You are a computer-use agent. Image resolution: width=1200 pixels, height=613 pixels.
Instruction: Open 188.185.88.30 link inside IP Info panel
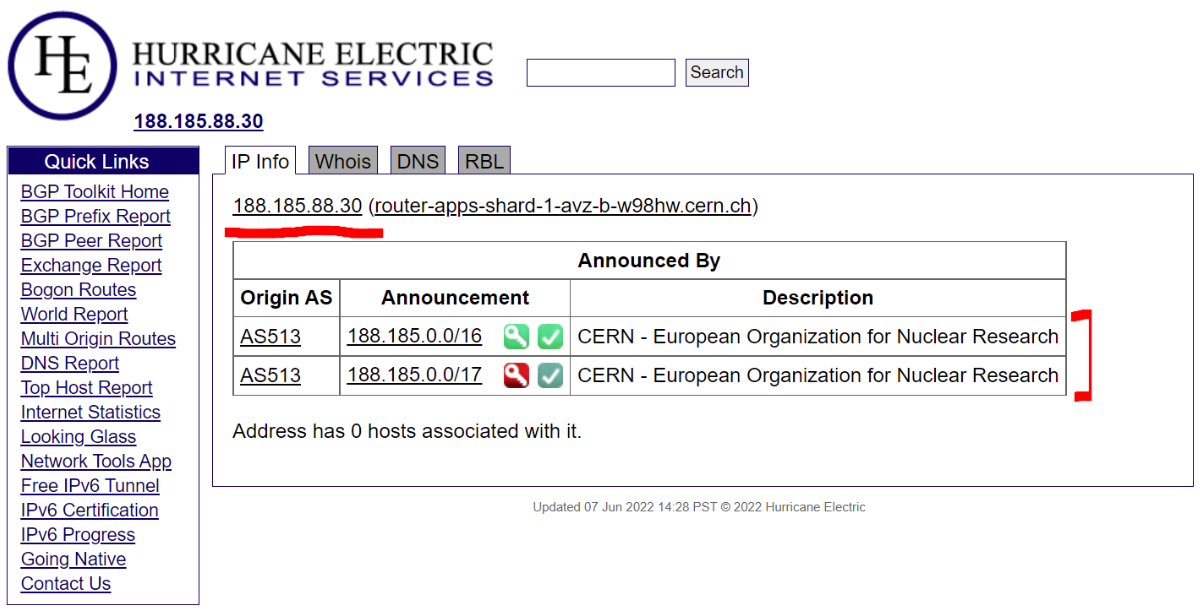[297, 206]
